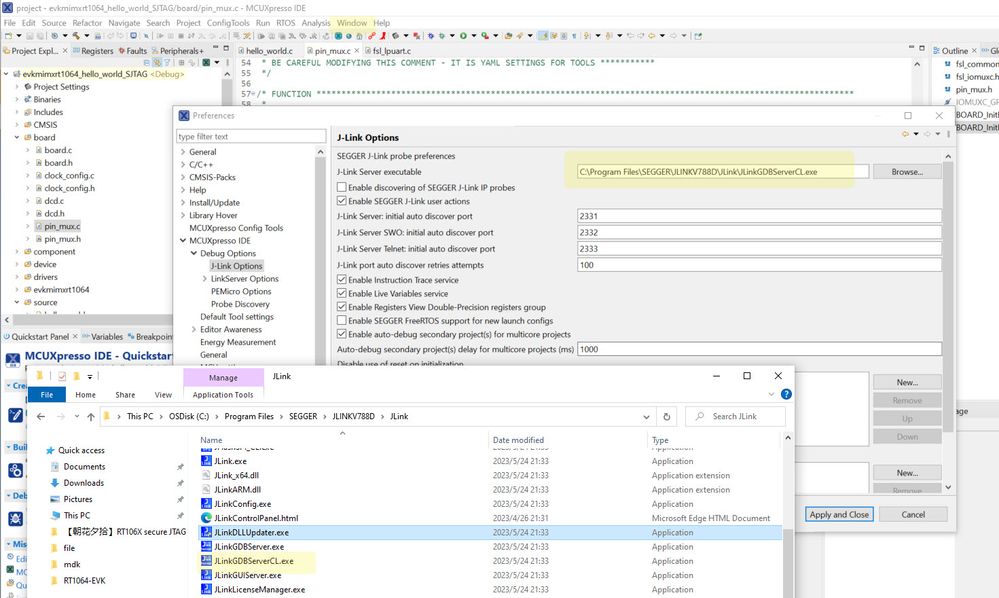Click the blue Debug bug toolbar icon
Viewport: 999px width, 598px height.
431,36
